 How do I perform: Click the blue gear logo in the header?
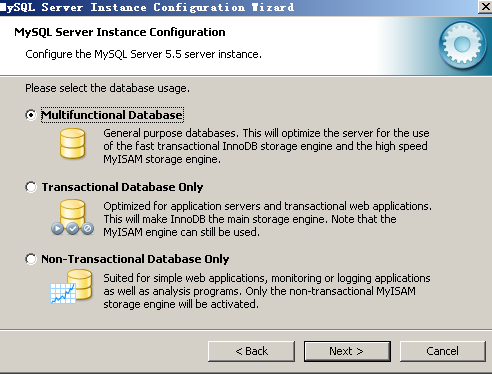(462, 44)
